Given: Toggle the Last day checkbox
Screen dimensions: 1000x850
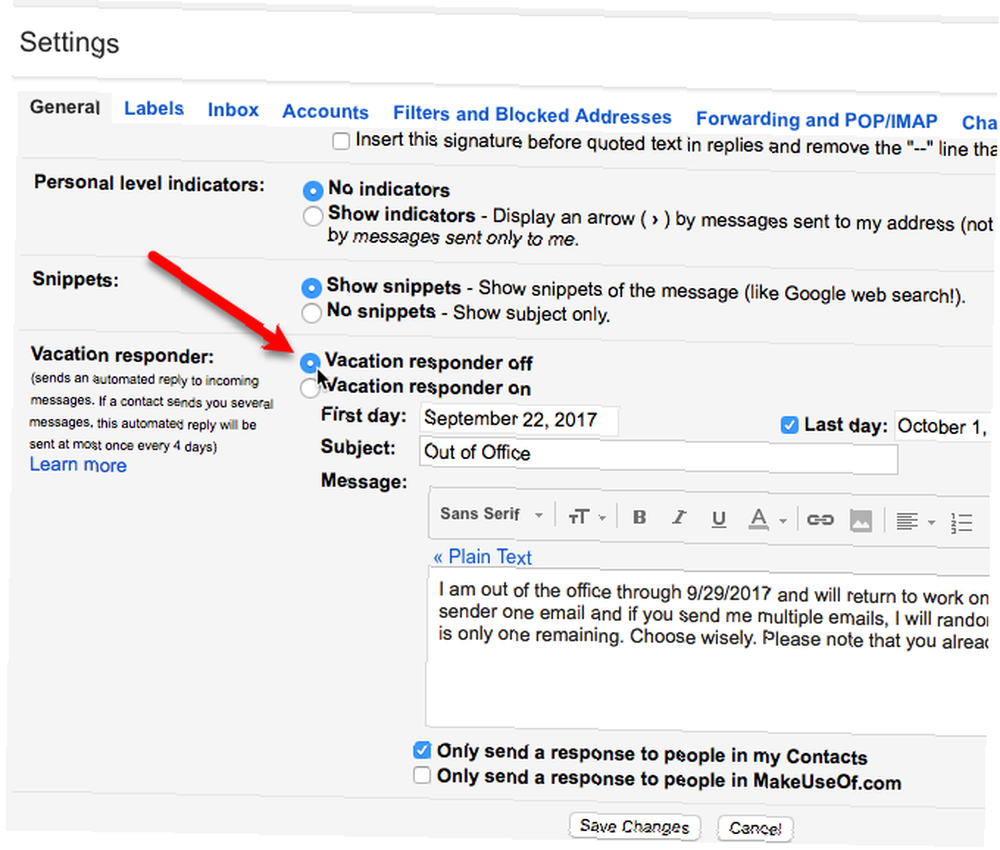Looking at the screenshot, I should coord(789,425).
